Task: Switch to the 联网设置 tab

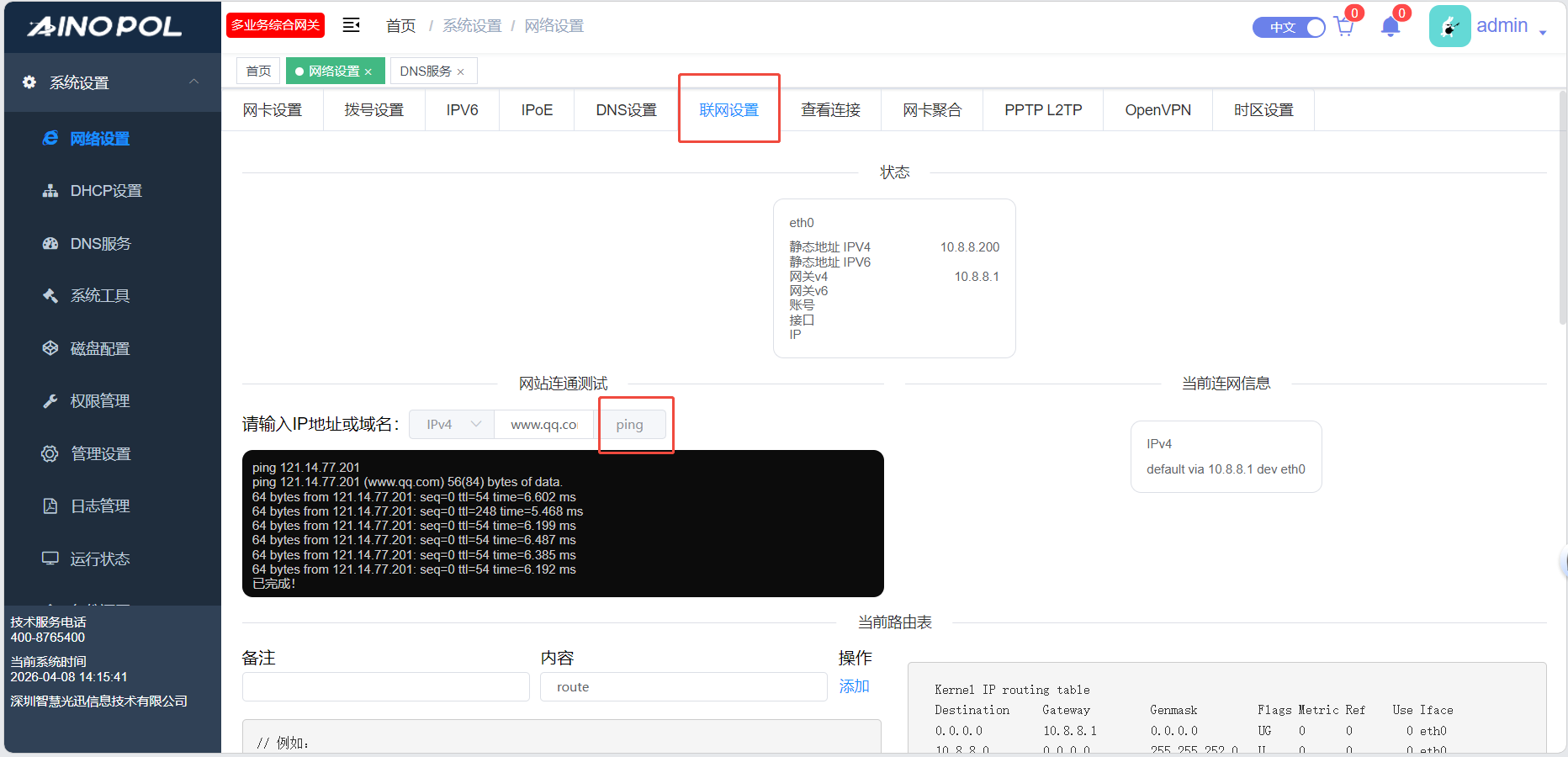Action: coord(728,110)
